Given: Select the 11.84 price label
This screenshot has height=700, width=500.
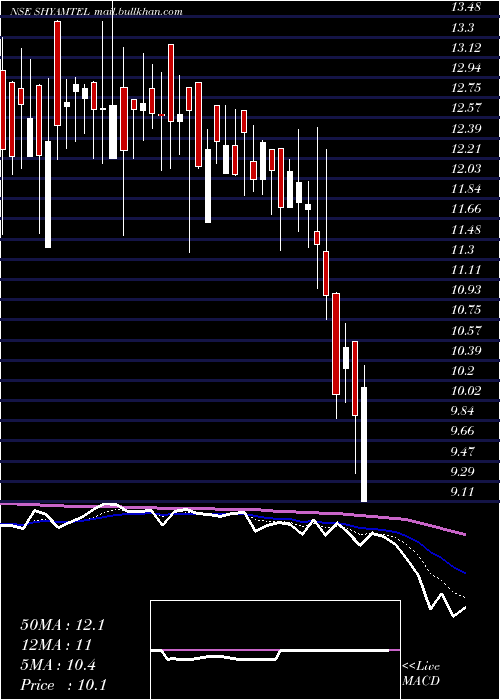Looking at the screenshot, I should pos(466,189).
